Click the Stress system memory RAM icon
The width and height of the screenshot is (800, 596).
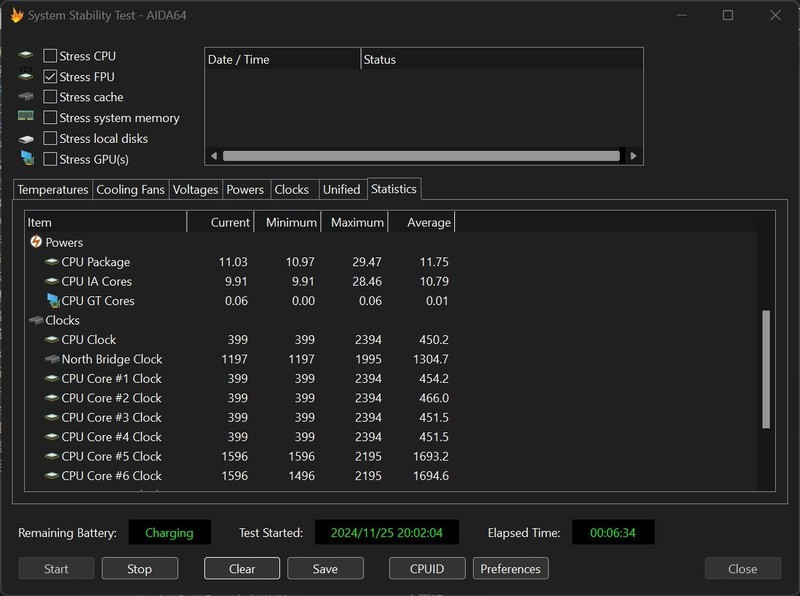[x=26, y=118]
